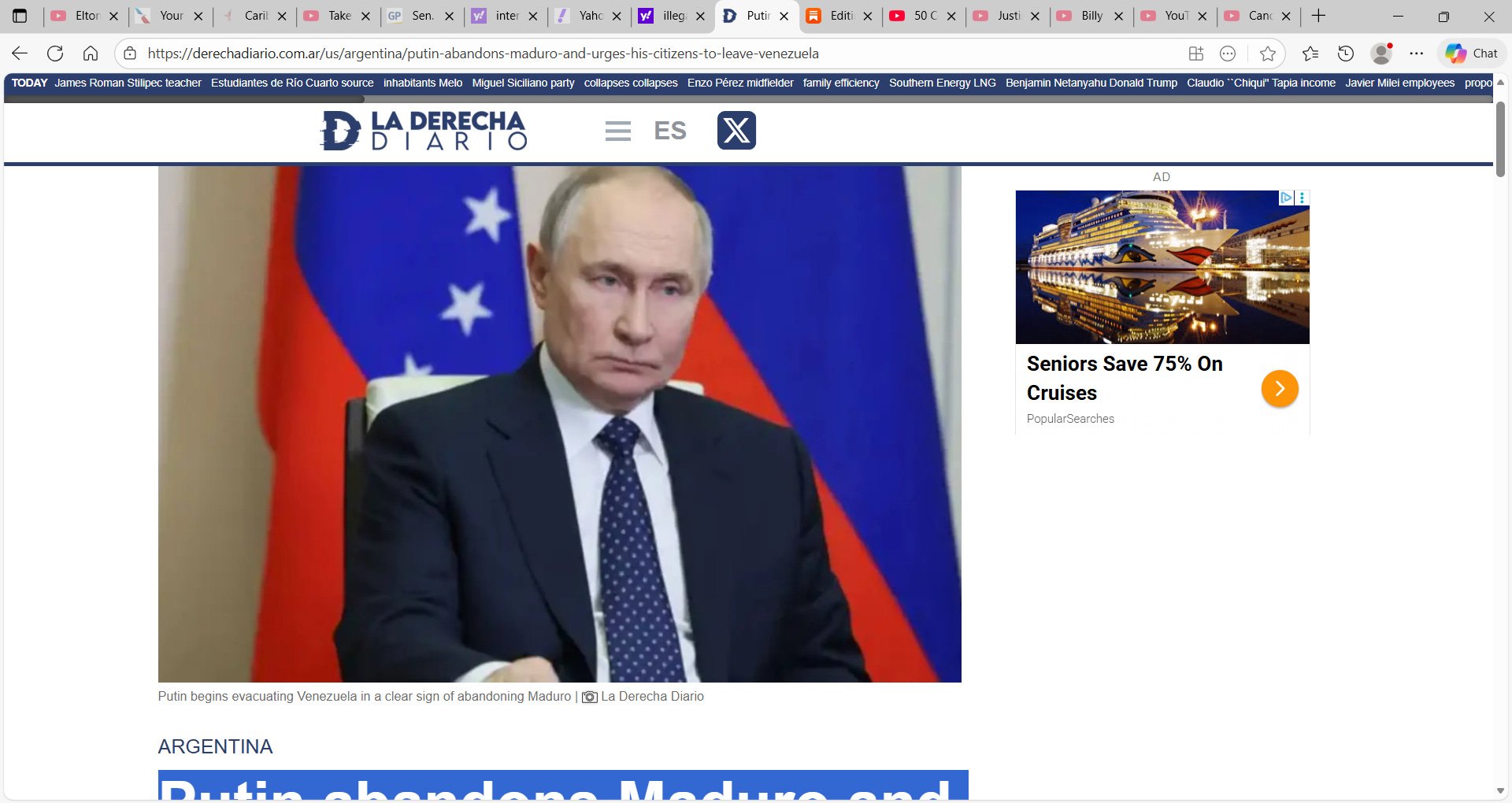Click scrollbar down arrow
Image resolution: width=1512 pixels, height=803 pixels.
[x=1500, y=790]
